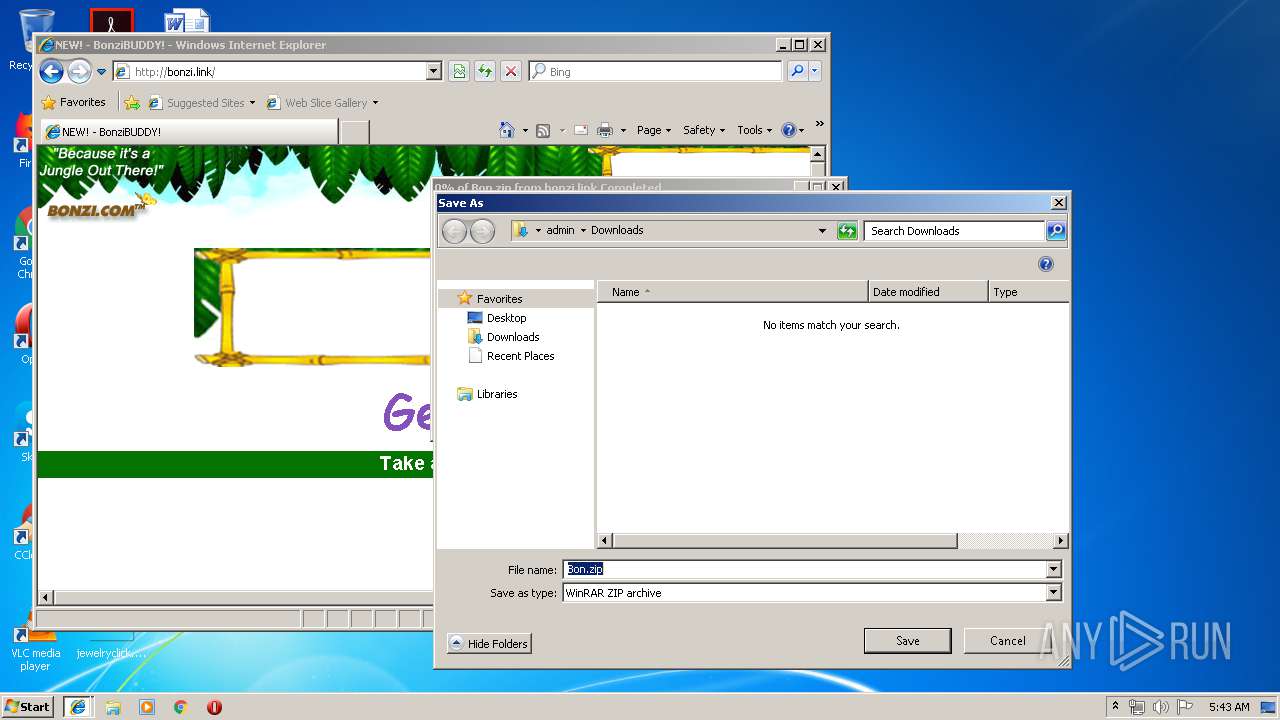Open media player taskbar icon

(x=147, y=707)
